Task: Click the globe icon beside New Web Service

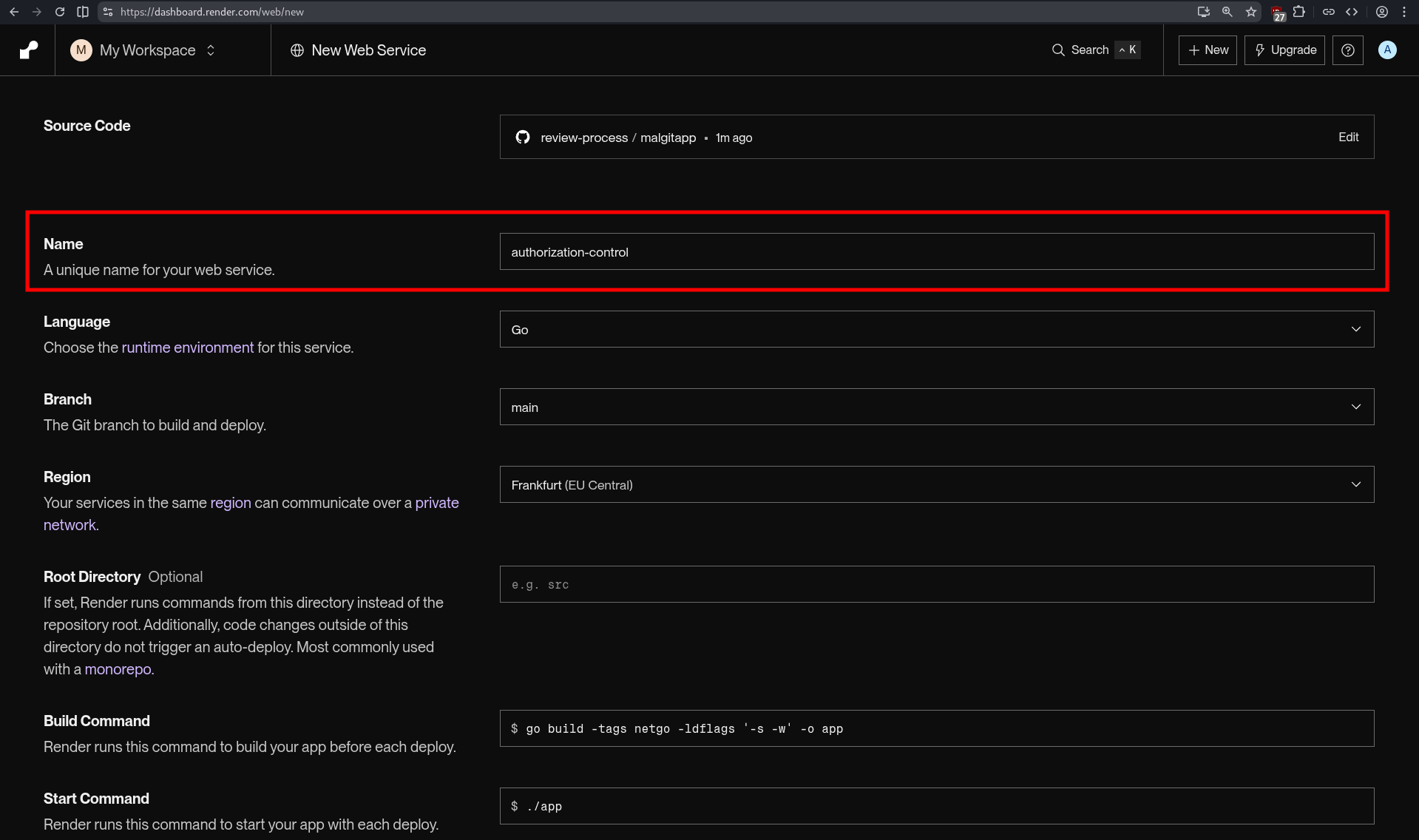Action: pyautogui.click(x=297, y=50)
